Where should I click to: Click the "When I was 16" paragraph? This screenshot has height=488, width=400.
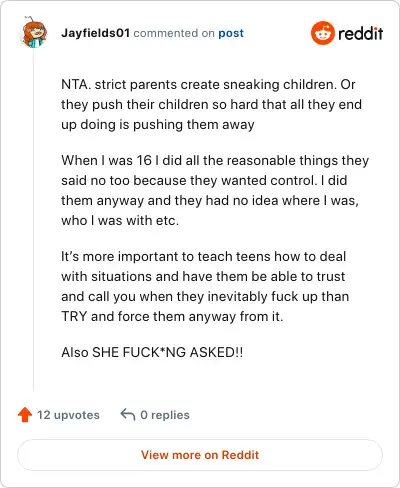pos(215,190)
